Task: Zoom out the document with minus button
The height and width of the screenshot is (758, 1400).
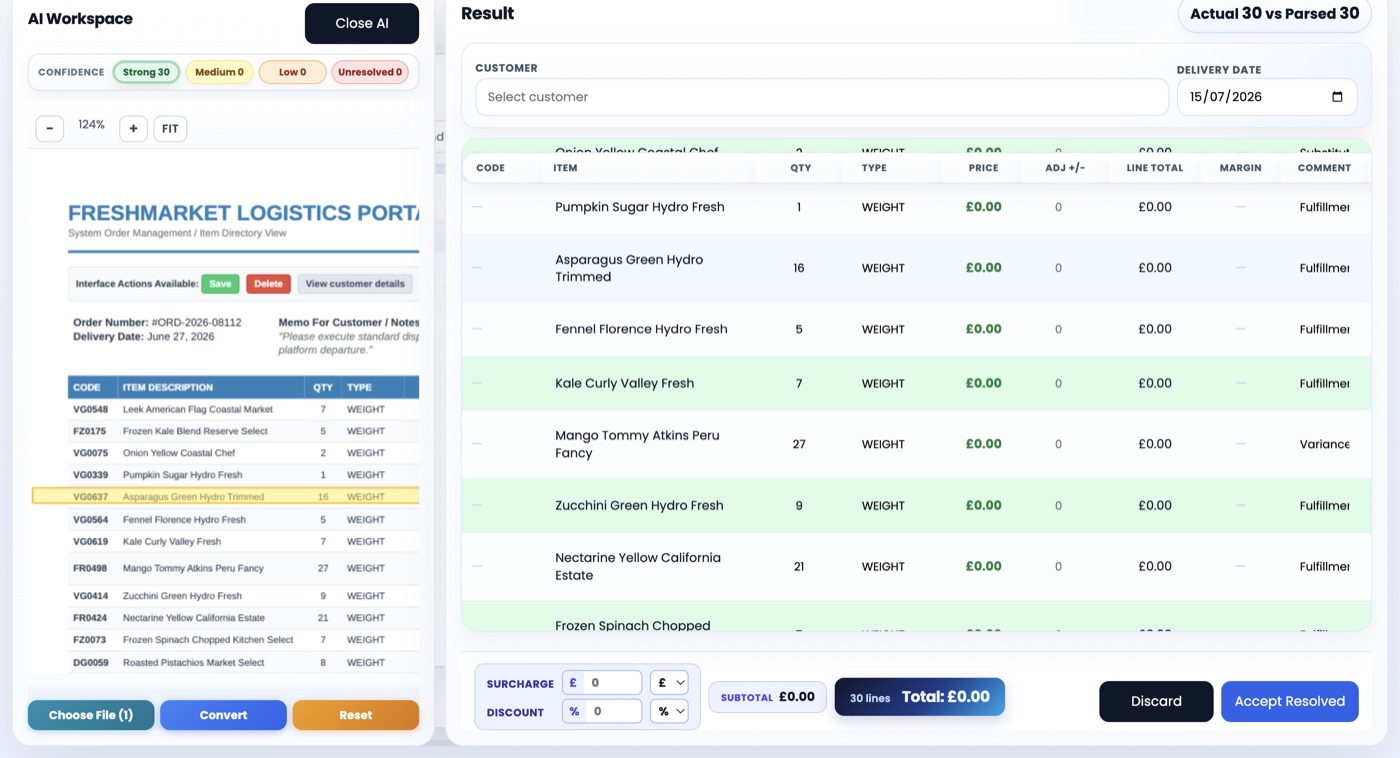Action: pos(50,128)
